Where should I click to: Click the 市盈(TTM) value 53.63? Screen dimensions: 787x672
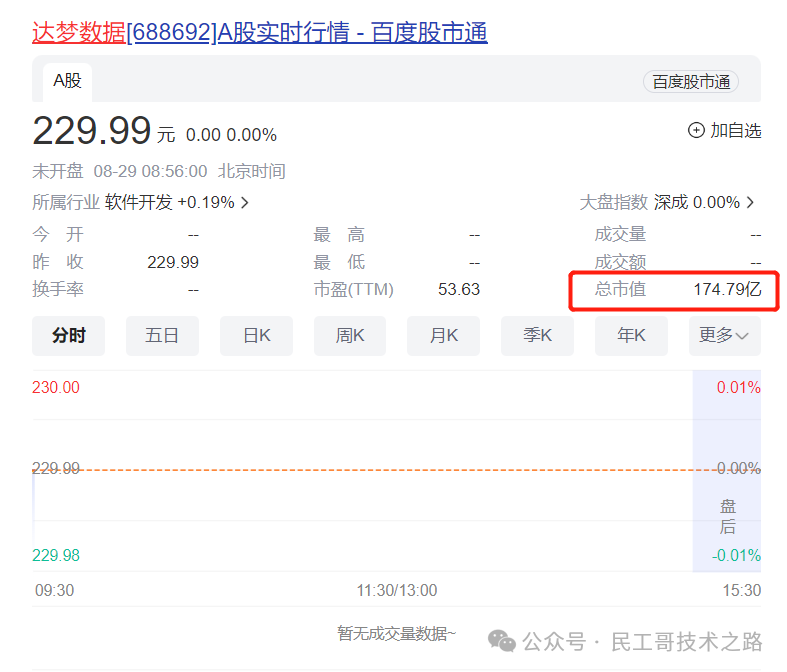459,290
